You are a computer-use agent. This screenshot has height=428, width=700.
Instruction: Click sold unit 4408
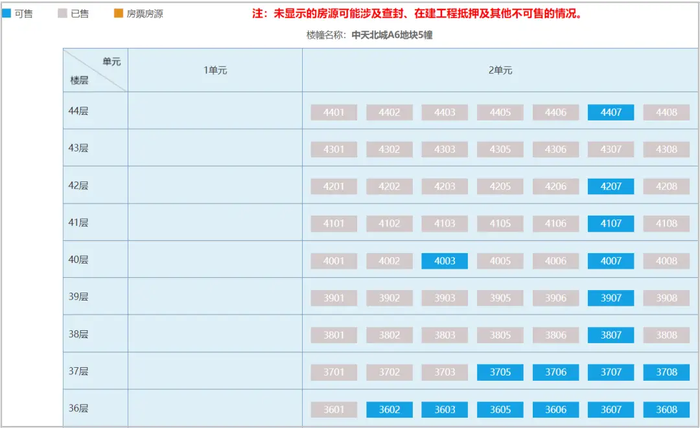coord(667,112)
